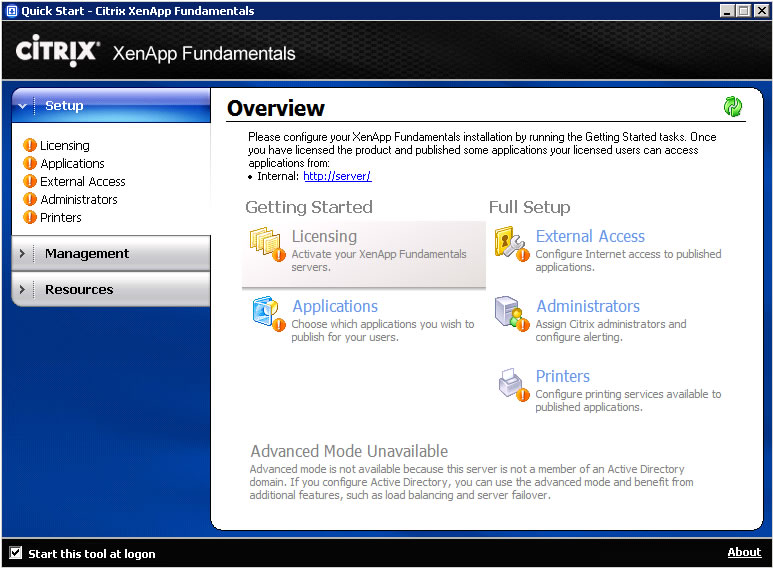Click the External Access key-and-wrench icon

(x=511, y=244)
